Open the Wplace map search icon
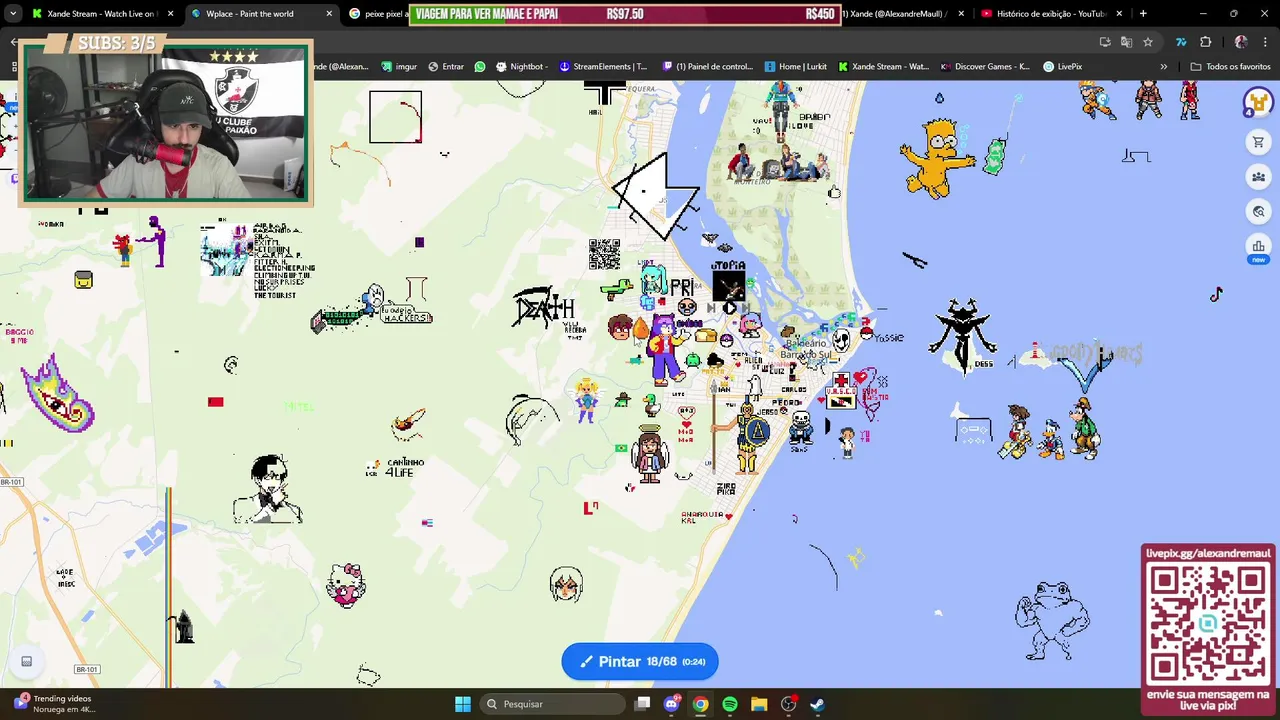Screen dimensions: 1280x720 click(1258, 211)
